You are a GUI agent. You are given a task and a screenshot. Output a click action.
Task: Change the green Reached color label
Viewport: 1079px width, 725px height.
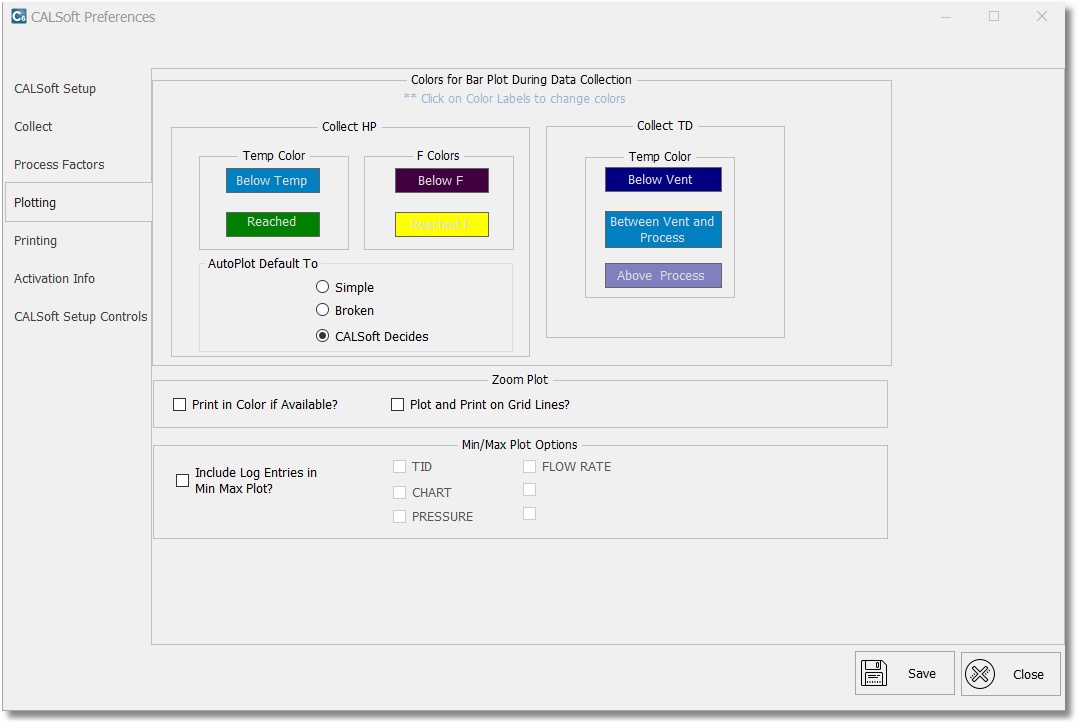[x=273, y=223]
